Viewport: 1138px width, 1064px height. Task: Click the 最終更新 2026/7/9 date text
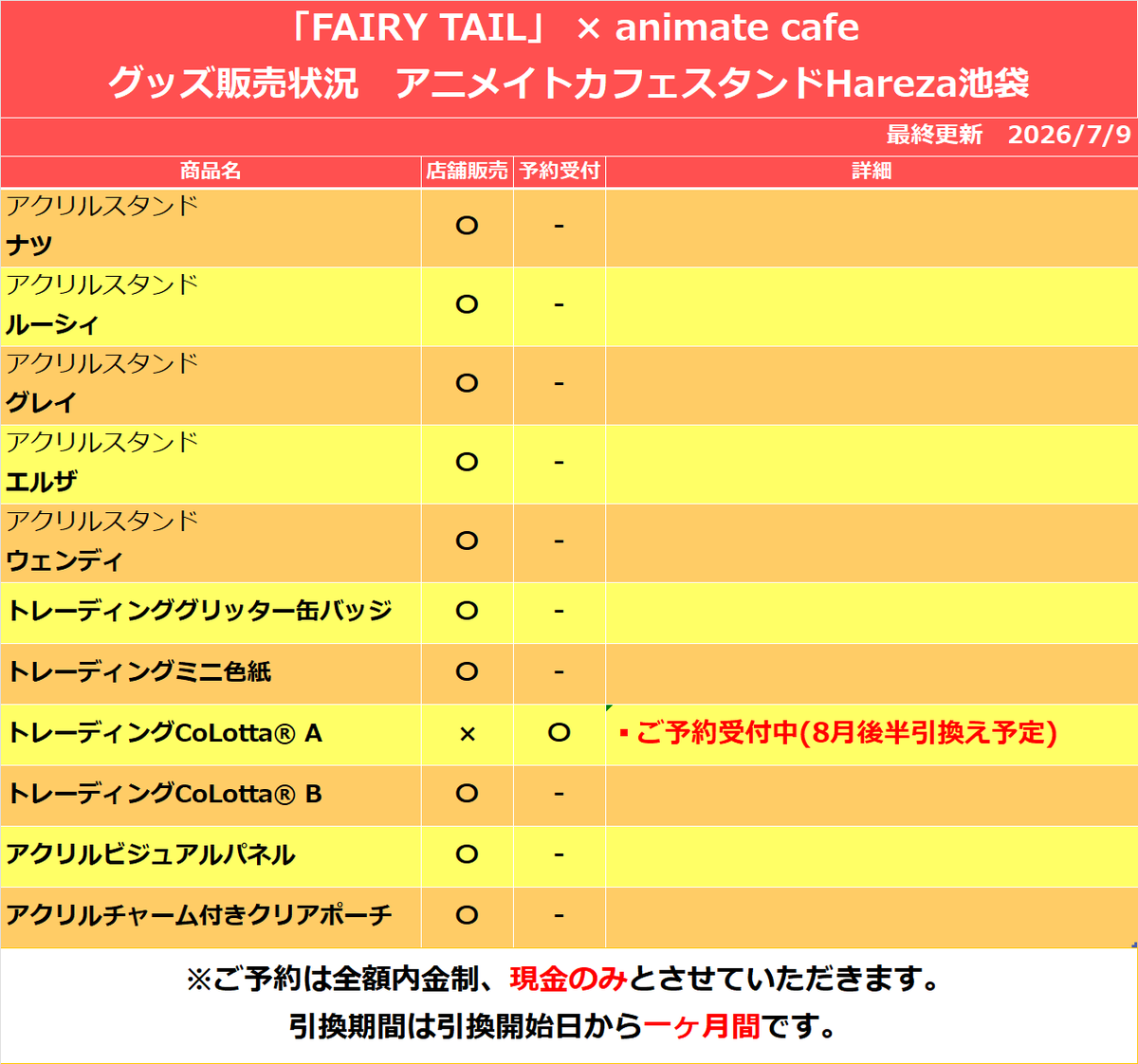click(1009, 135)
